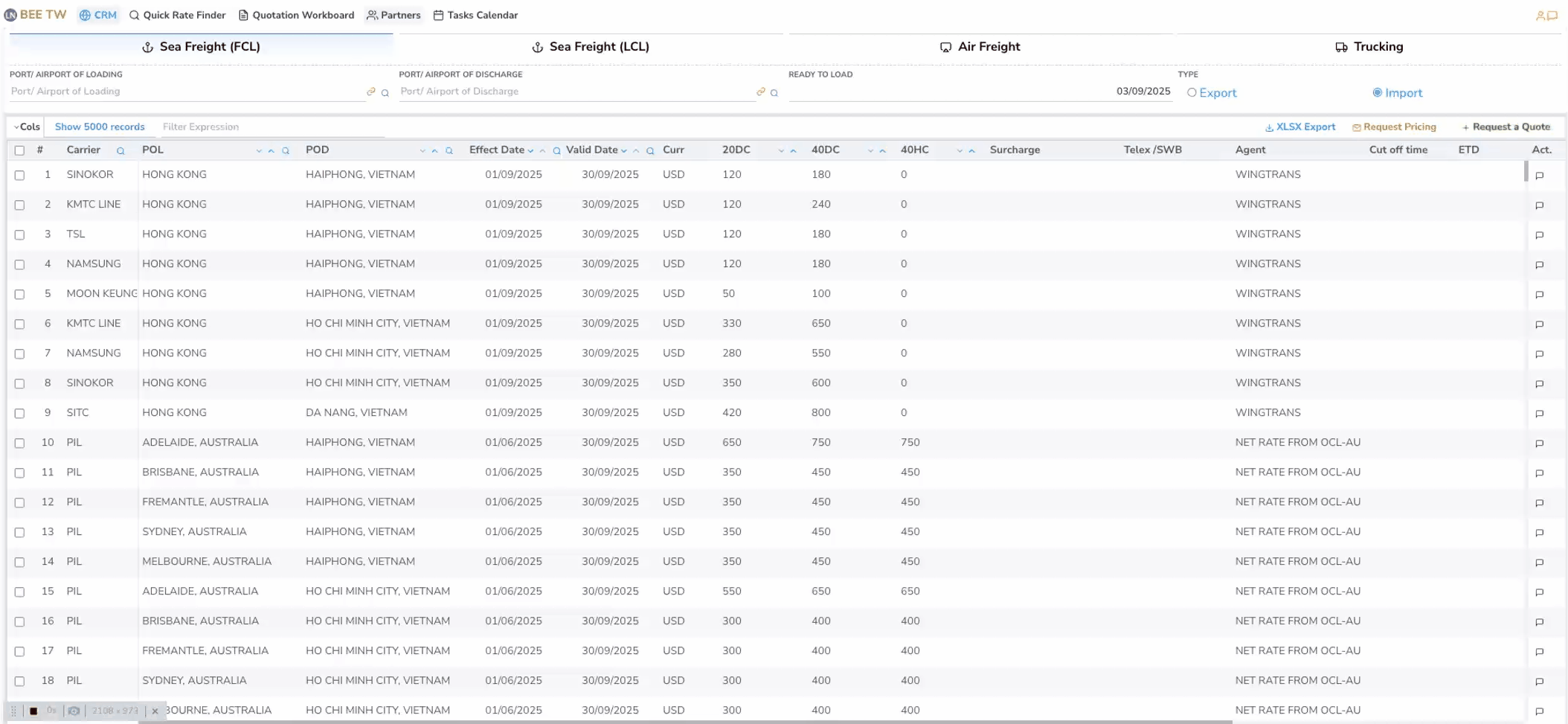Check the select-all checkbox in table header
The width and height of the screenshot is (1568, 724).
click(20, 150)
